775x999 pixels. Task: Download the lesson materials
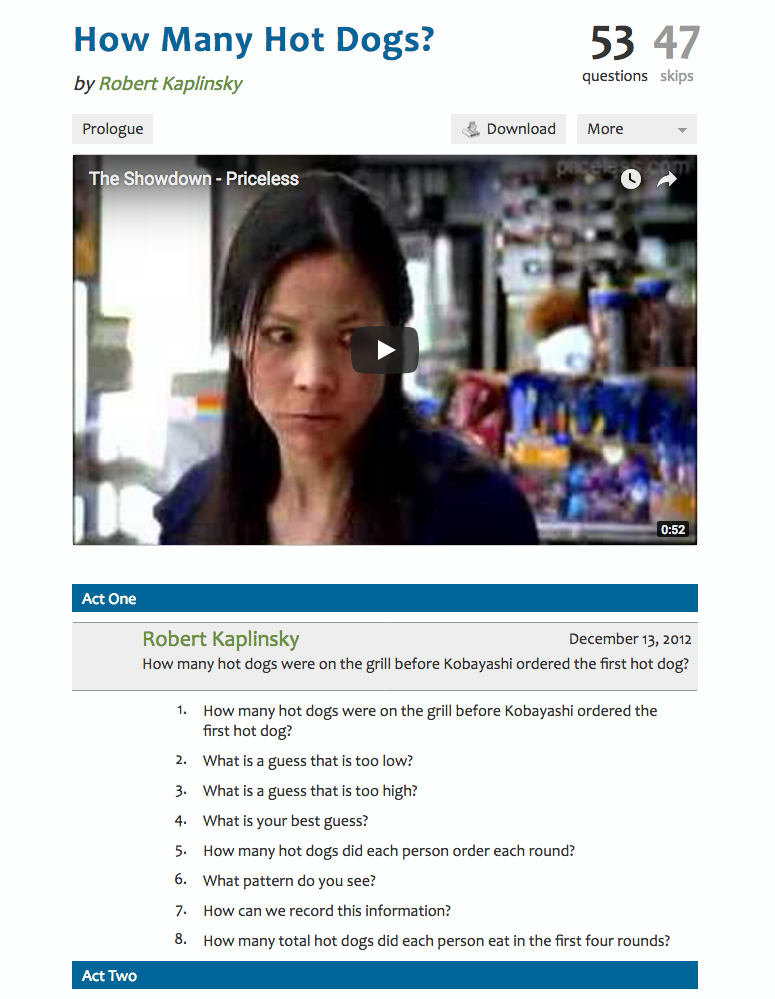coord(508,129)
